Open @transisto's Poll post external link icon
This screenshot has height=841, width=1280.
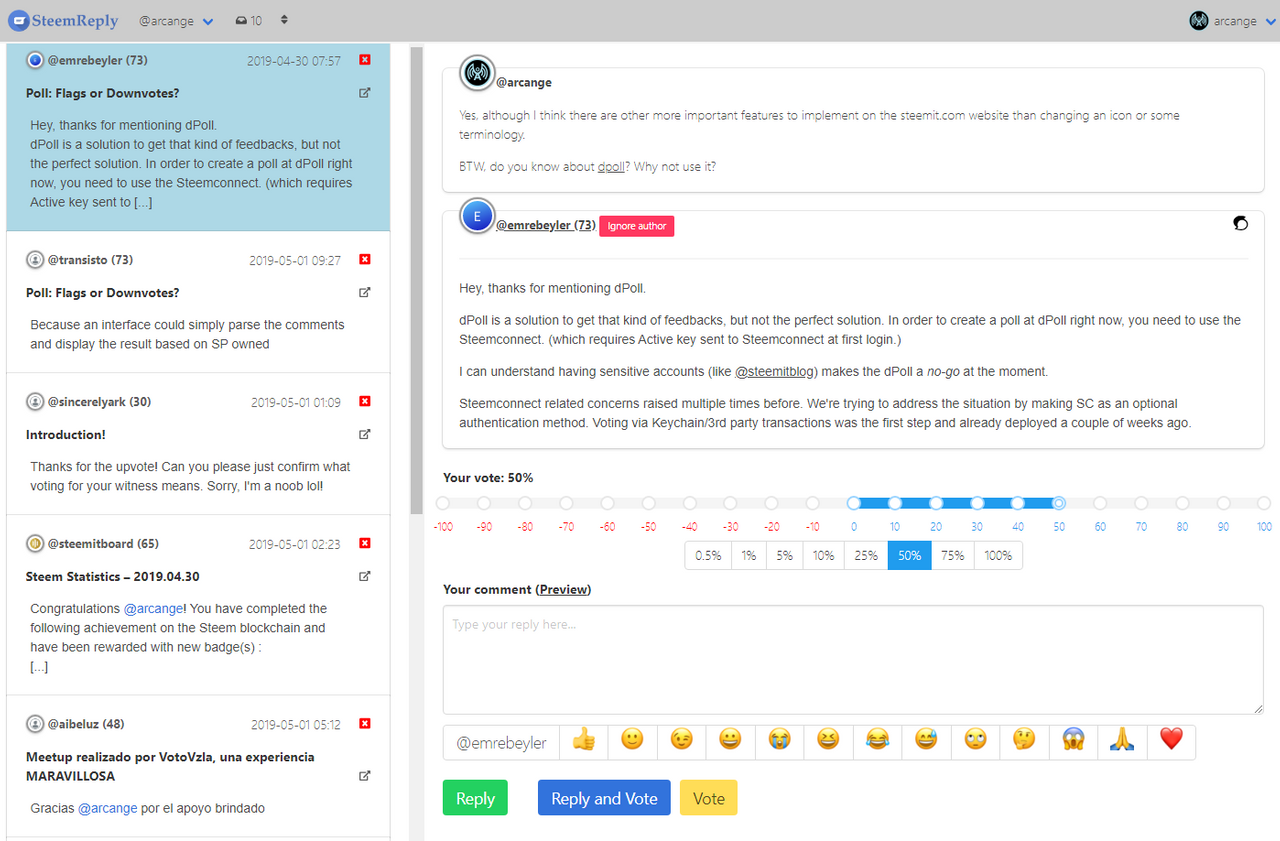(365, 293)
